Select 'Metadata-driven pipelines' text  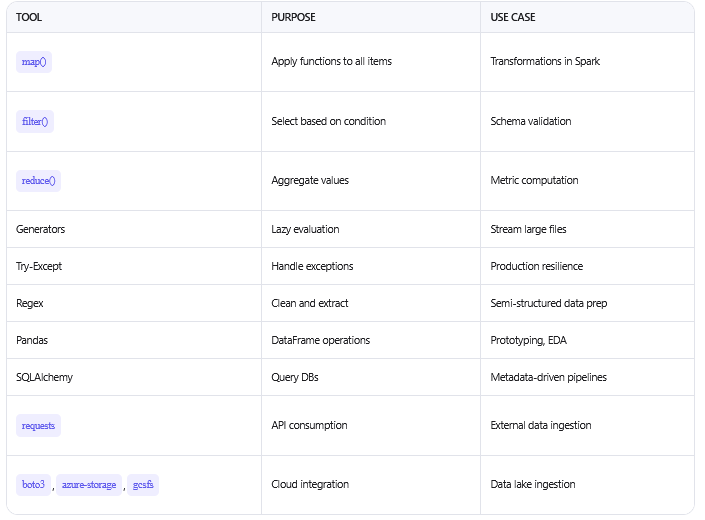point(548,377)
